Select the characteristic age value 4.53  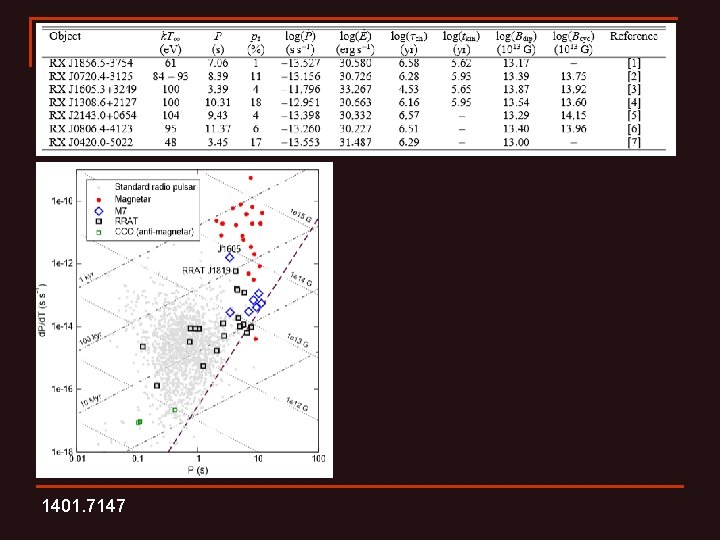coord(409,89)
